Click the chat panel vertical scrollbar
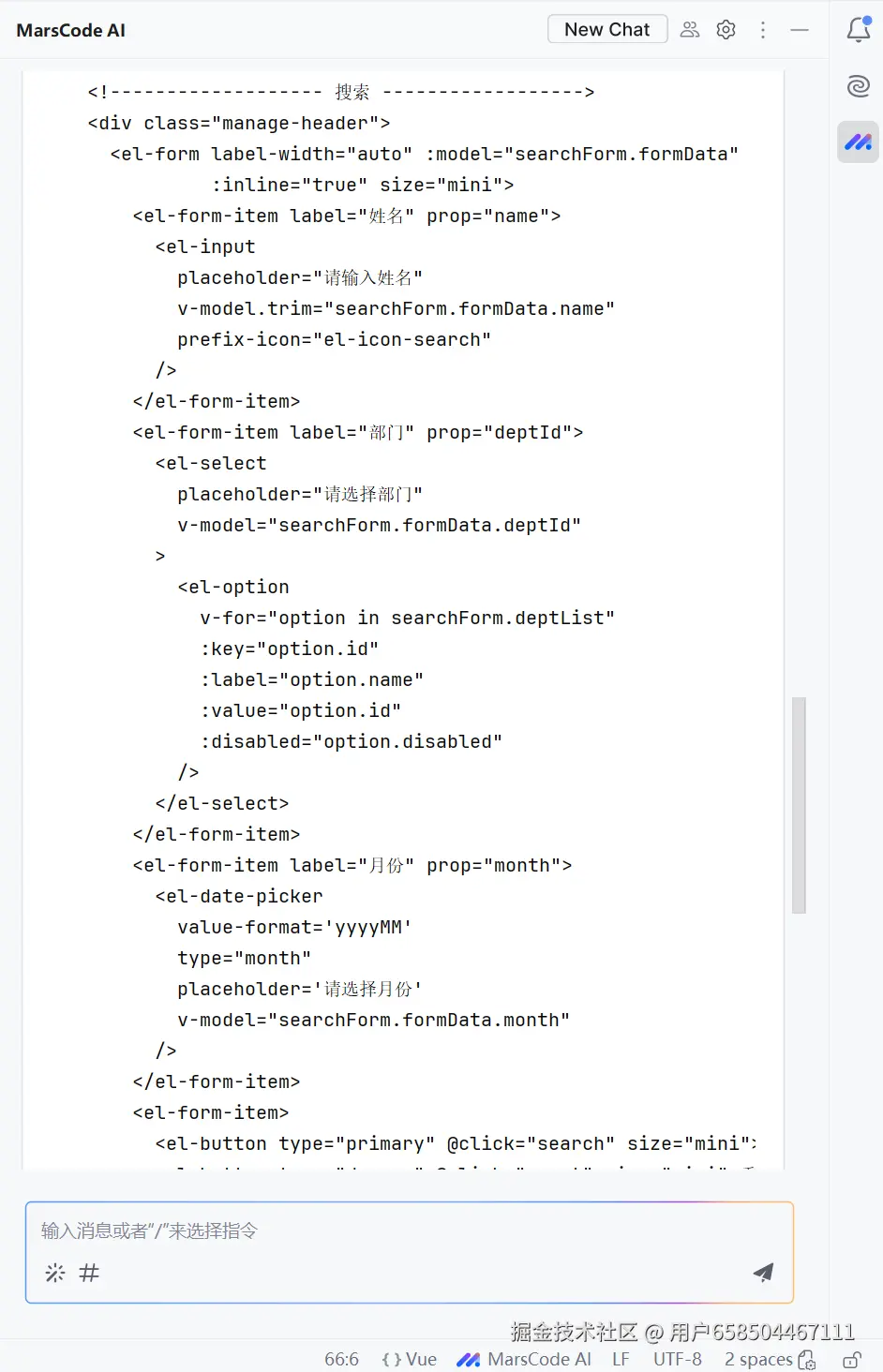 point(799,805)
